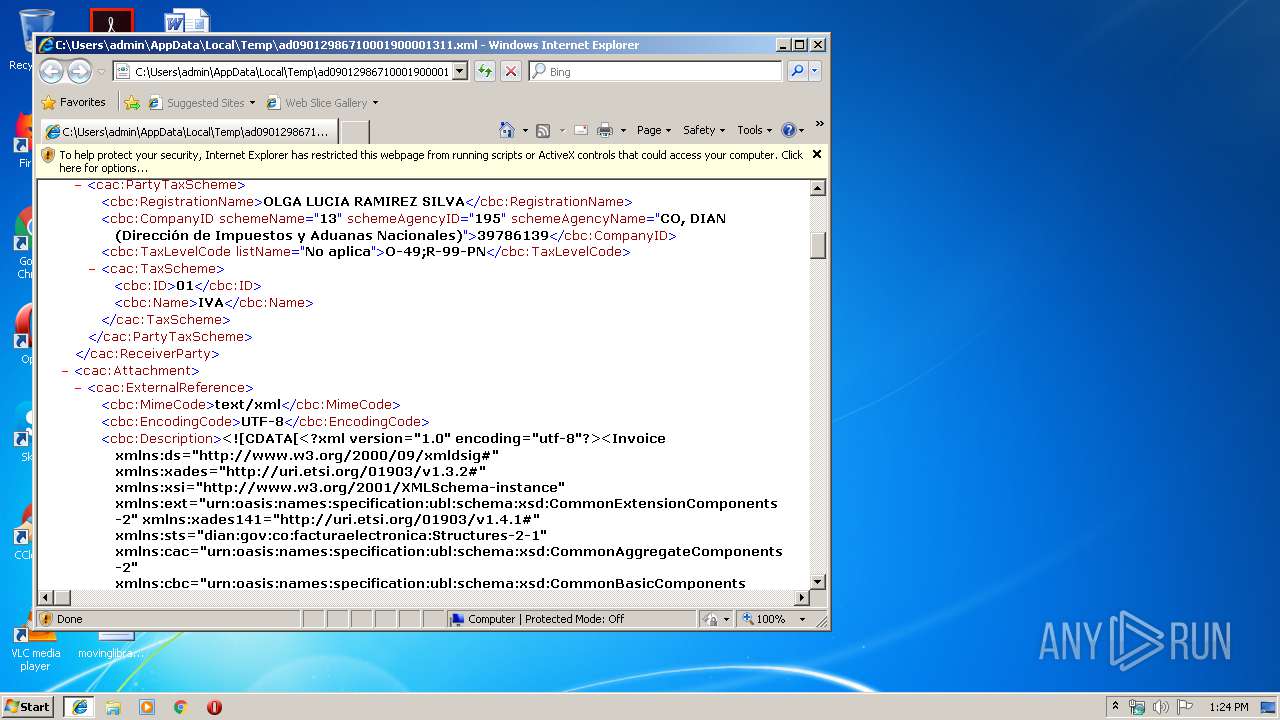Open Opera red icon in taskbar
The width and height of the screenshot is (1280, 720).
(x=214, y=707)
